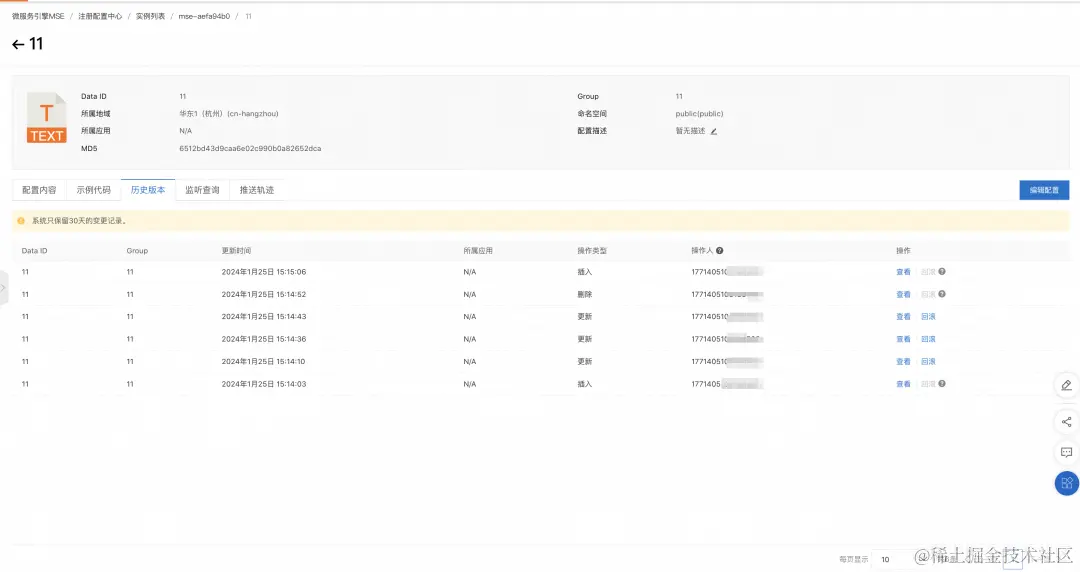This screenshot has width=1080, height=572.
Task: Click 查看 for the 15:14:52 record
Action: [903, 295]
